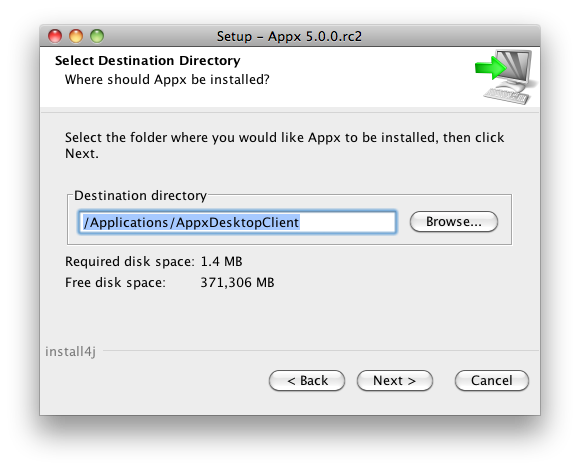Image resolution: width=580 pixels, height=470 pixels.
Task: Click the installer computer icon with green arrow
Action: [506, 77]
